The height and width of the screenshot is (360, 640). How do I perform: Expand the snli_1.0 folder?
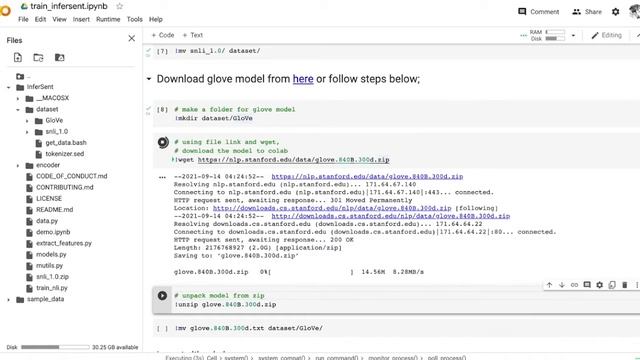pyautogui.click(x=27, y=132)
